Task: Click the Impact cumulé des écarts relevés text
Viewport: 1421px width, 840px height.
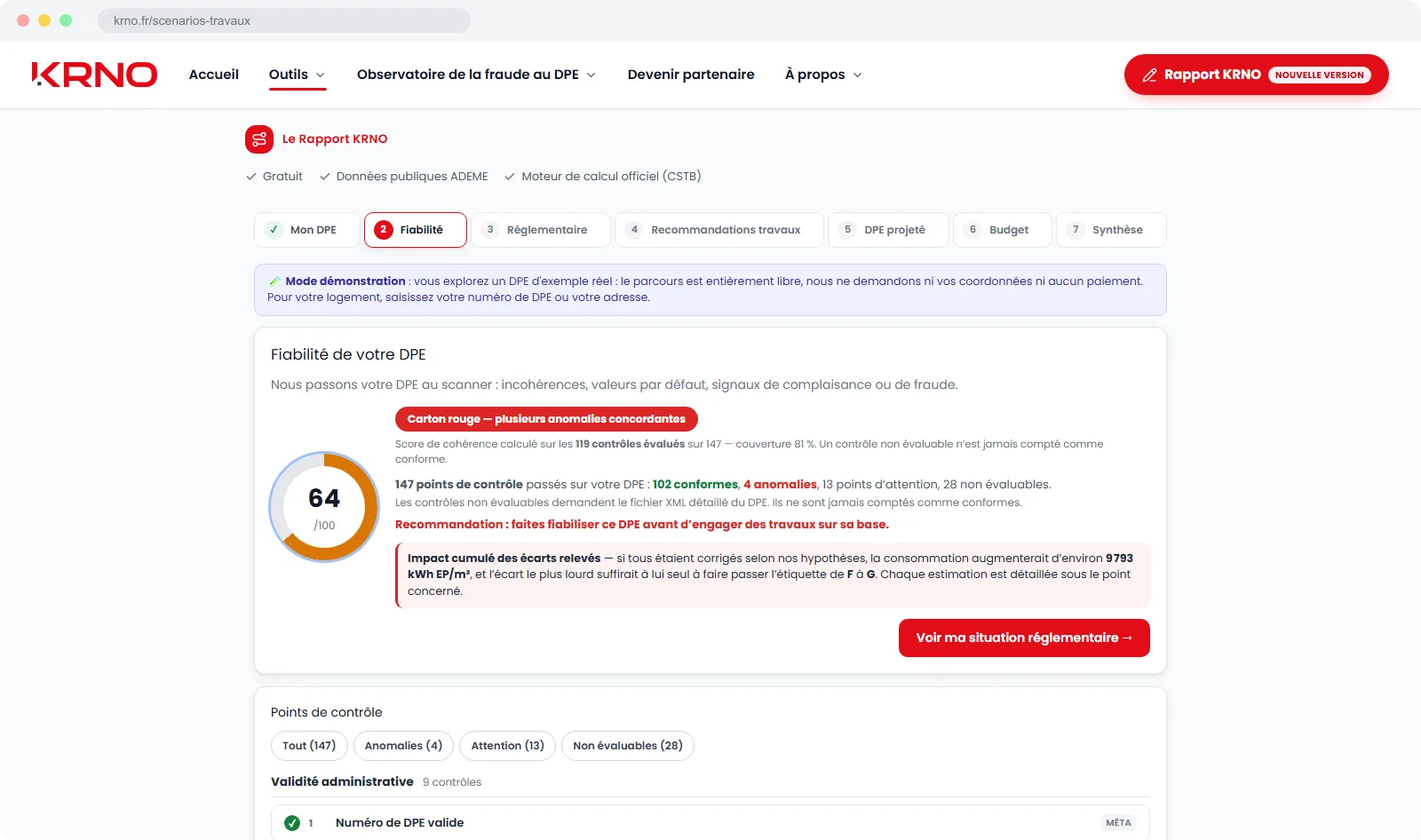Action: tap(504, 559)
